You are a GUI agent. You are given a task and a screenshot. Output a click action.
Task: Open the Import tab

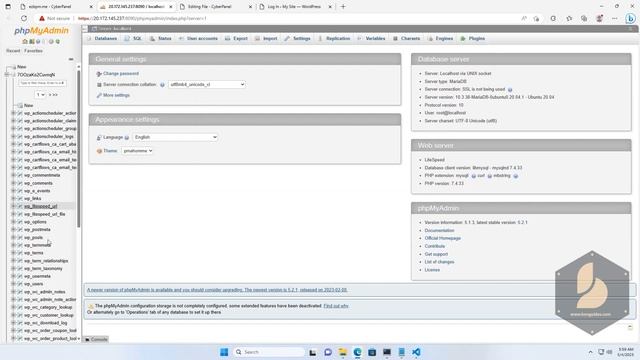[x=266, y=38]
